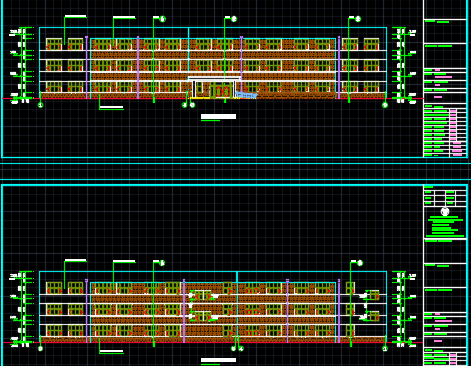
Task: Click the light-blue highlighted object beside the entrance
Action: [x=246, y=95]
